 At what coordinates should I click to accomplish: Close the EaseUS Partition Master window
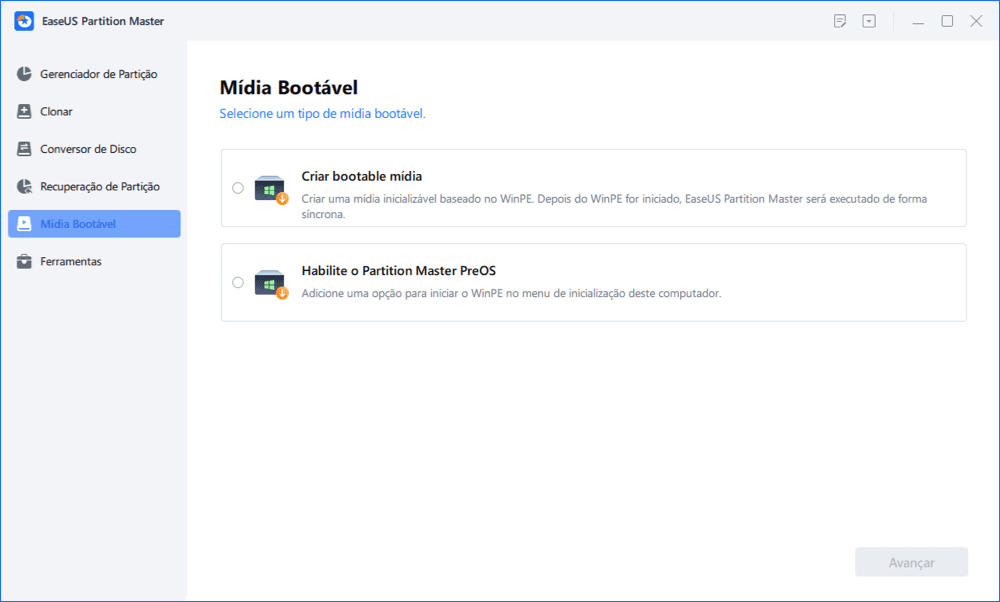[x=976, y=21]
